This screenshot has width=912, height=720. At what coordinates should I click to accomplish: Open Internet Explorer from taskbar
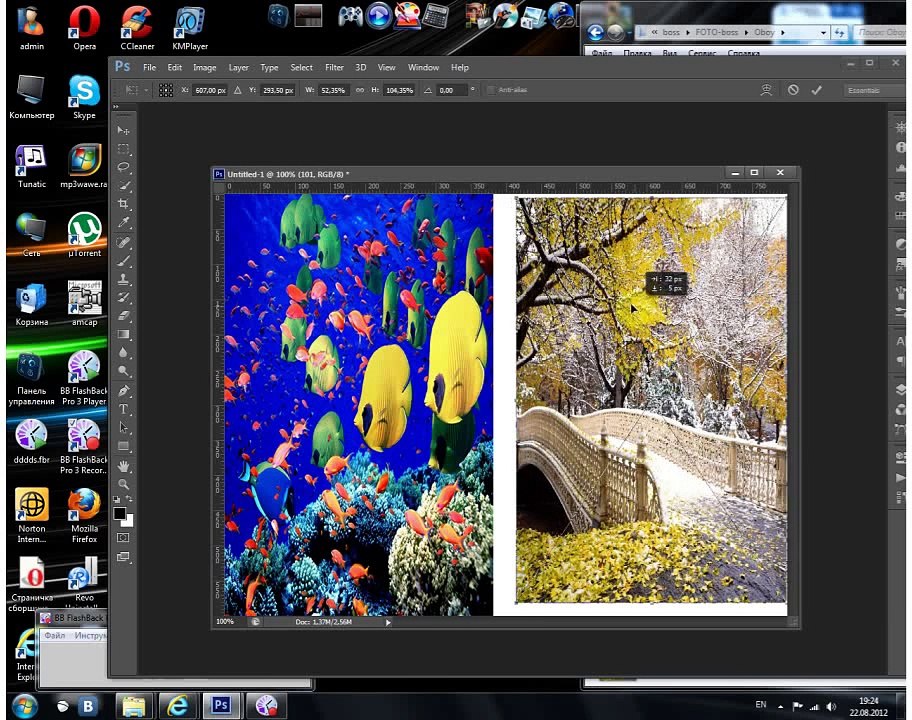177,706
